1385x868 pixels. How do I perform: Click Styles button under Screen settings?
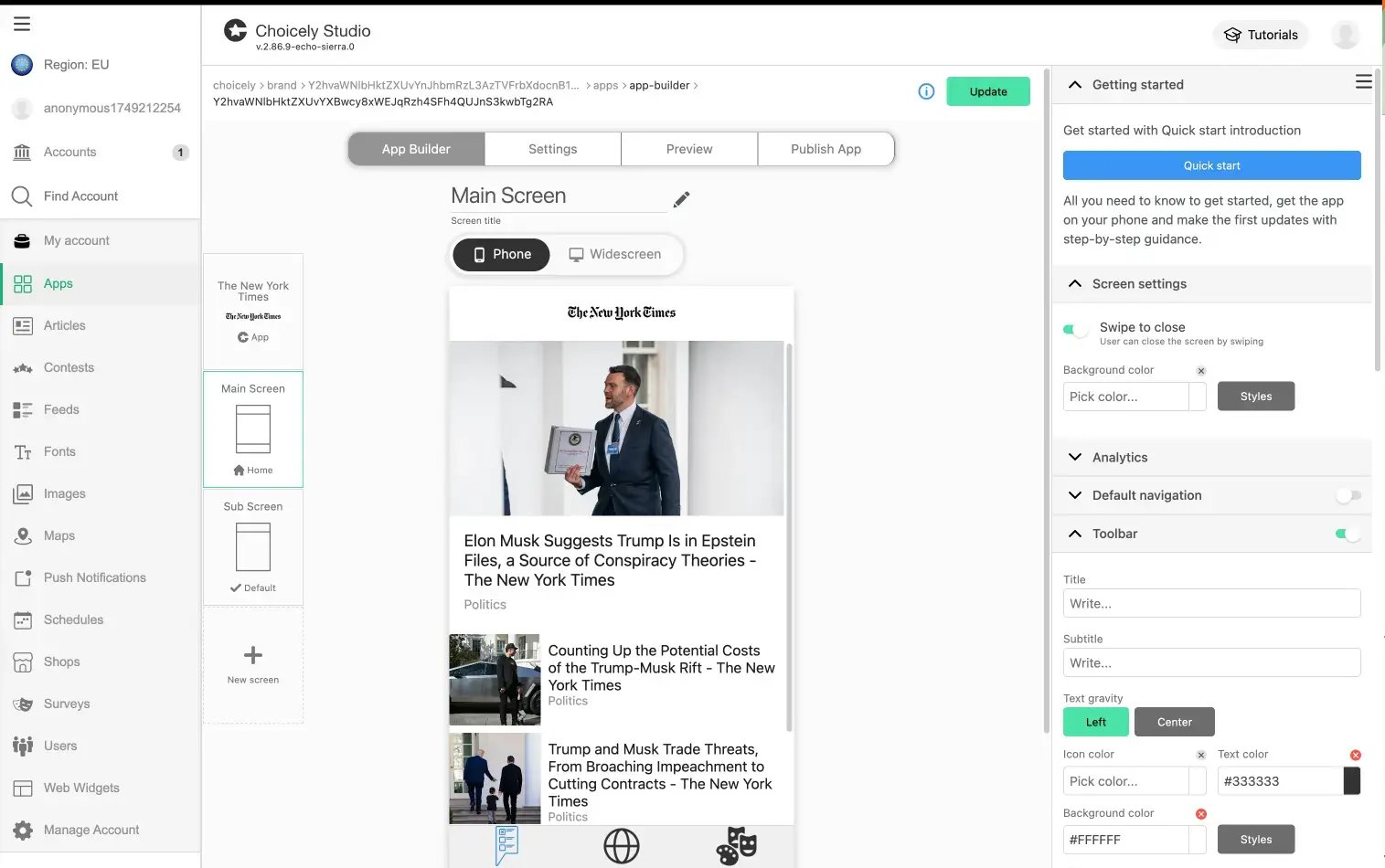[1255, 397]
